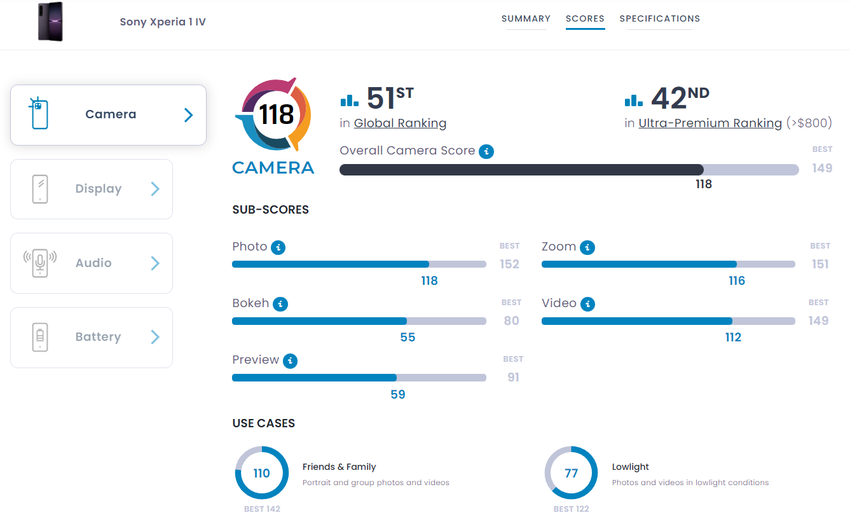Click the info icon beside Overall Camera Score
850x522 pixels.
(x=486, y=151)
